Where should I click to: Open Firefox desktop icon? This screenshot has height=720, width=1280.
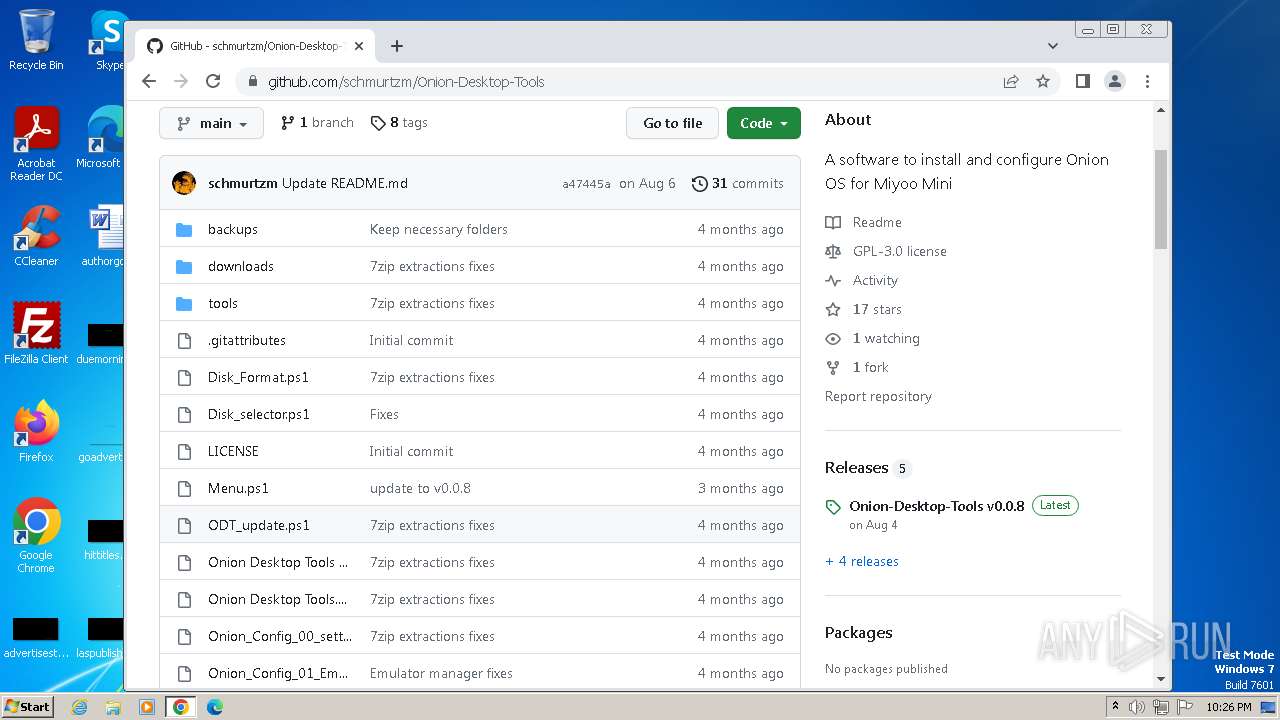[x=36, y=432]
